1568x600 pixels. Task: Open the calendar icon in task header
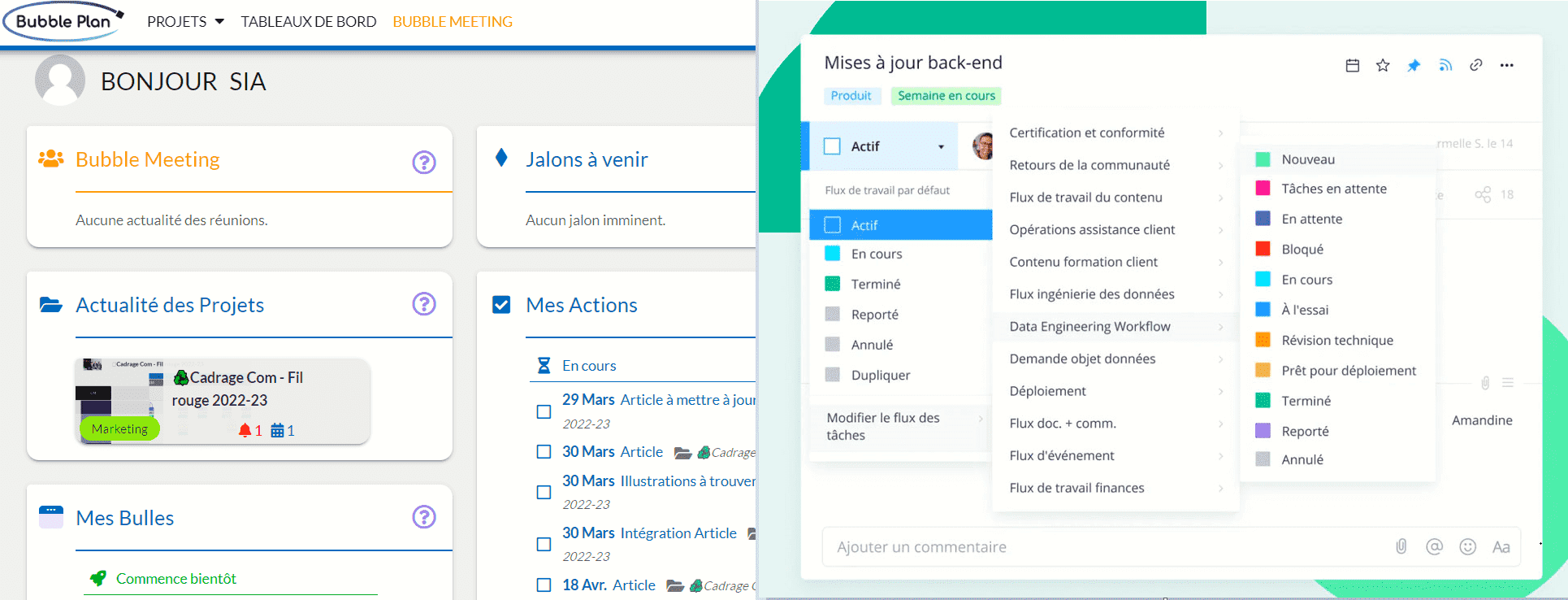(x=1353, y=66)
